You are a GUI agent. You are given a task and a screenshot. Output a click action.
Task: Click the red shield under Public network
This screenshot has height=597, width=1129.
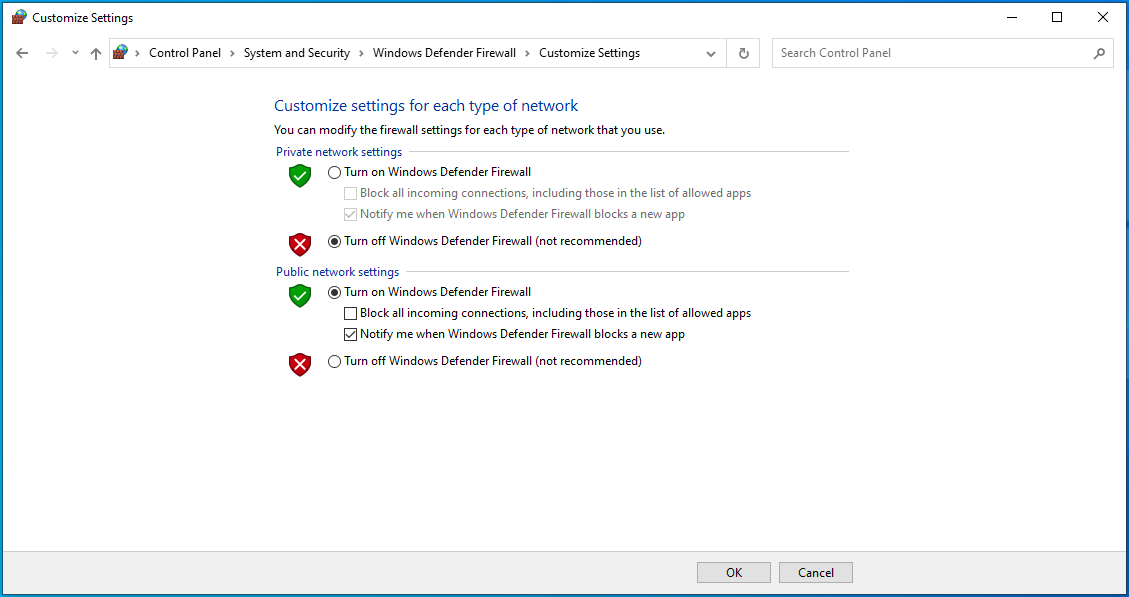coord(300,364)
